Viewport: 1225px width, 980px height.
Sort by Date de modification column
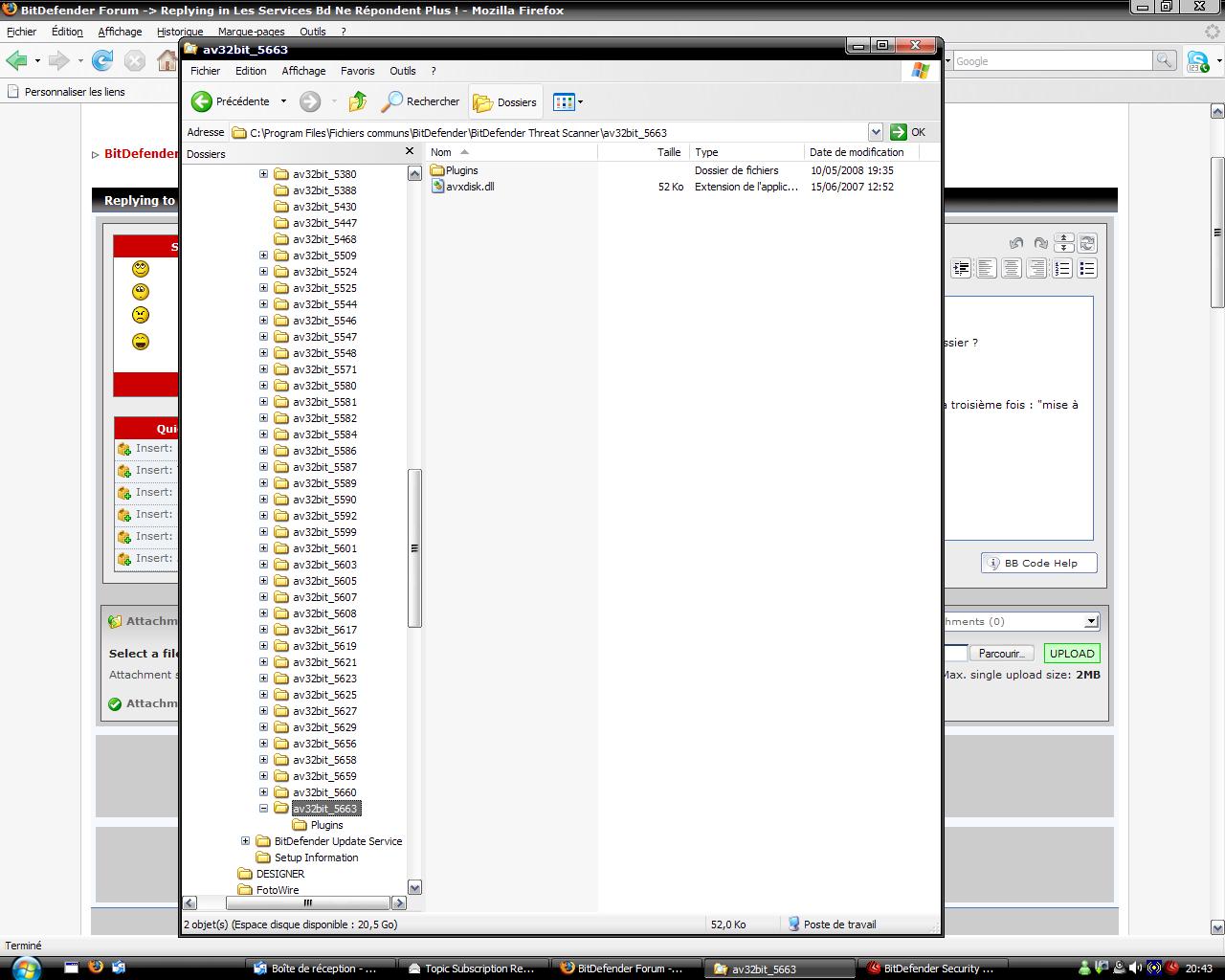[x=861, y=152]
